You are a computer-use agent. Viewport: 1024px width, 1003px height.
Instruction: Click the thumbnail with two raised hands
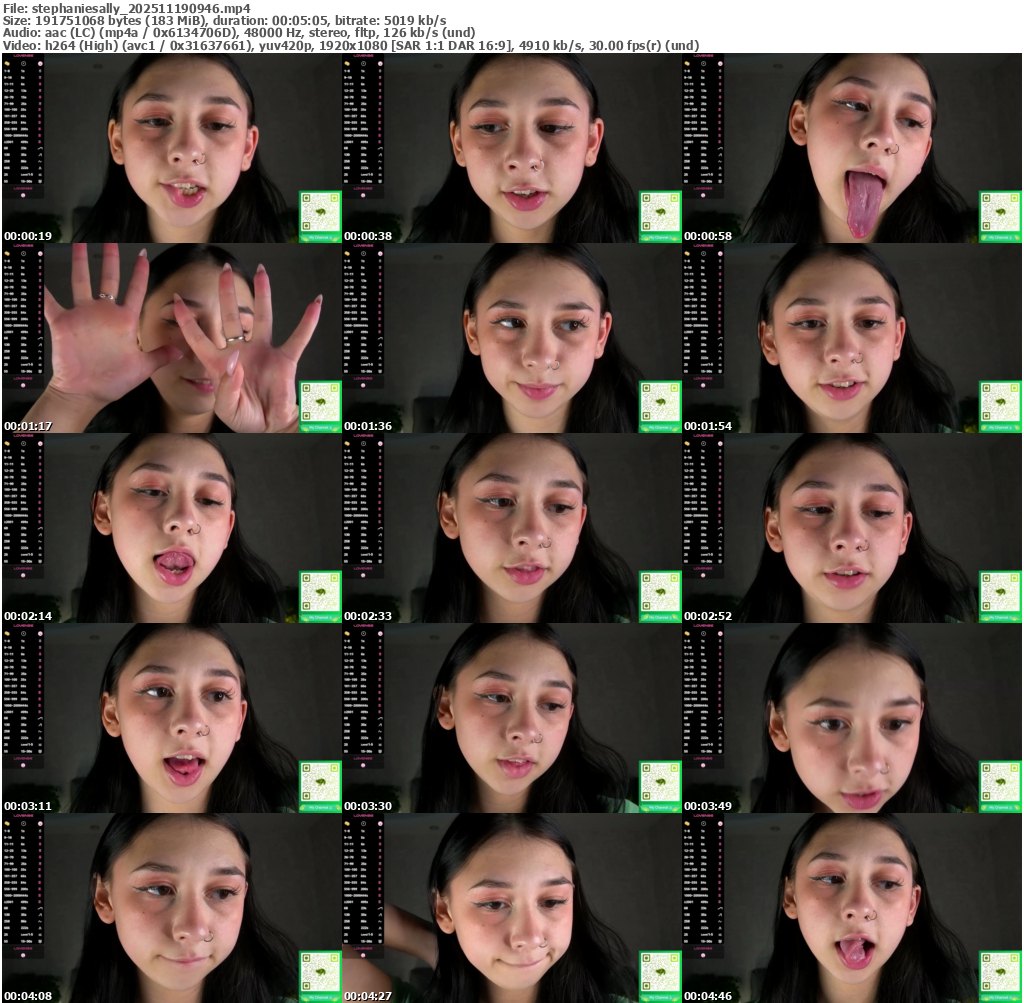(x=171, y=338)
